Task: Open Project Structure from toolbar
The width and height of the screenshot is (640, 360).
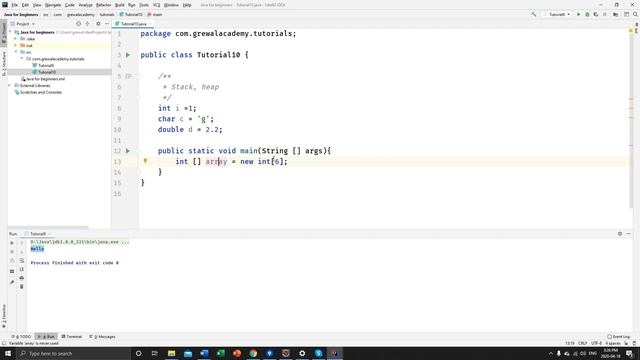Action: [616, 14]
